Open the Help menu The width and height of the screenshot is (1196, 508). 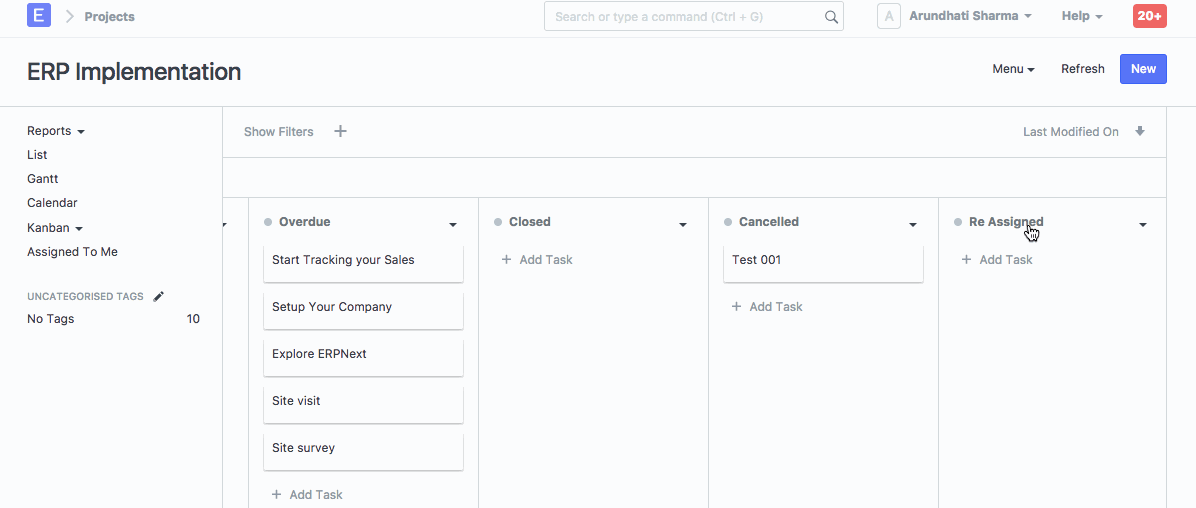click(x=1082, y=16)
